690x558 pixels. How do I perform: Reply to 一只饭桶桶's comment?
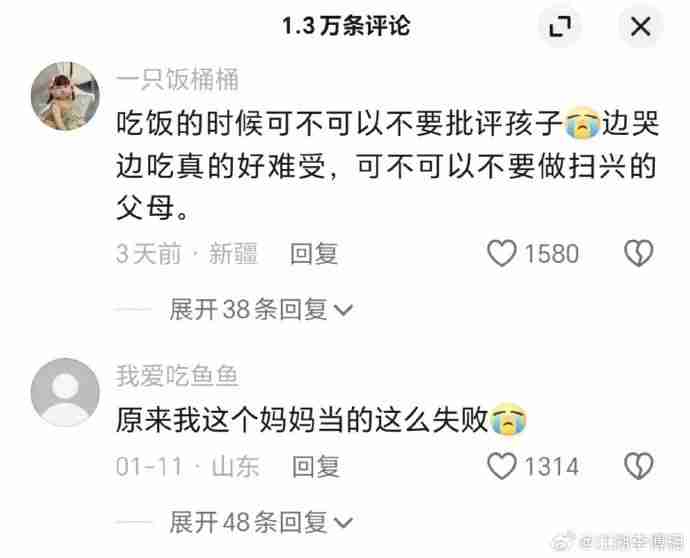coord(314,254)
